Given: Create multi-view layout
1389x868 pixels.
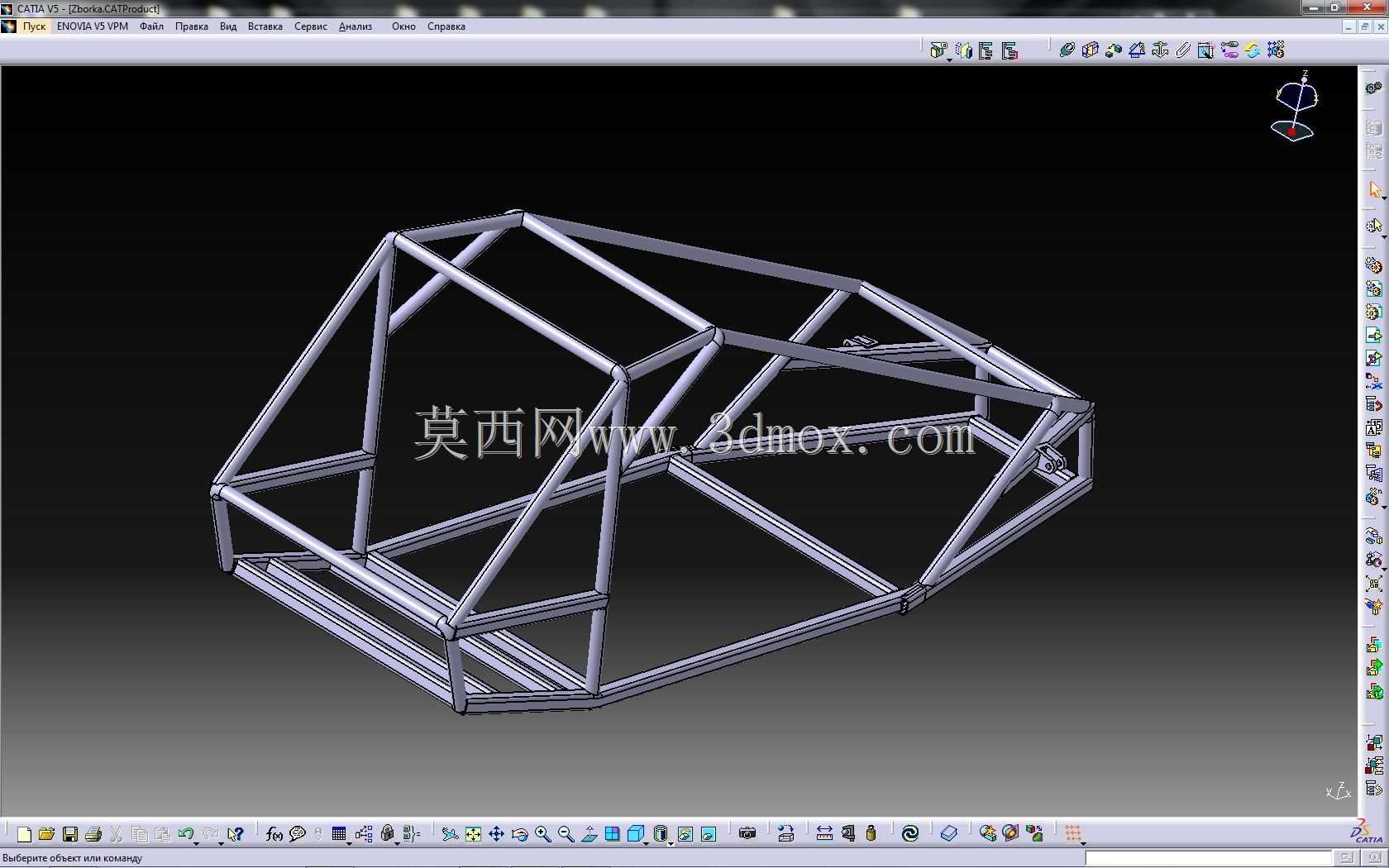Looking at the screenshot, I should (612, 834).
